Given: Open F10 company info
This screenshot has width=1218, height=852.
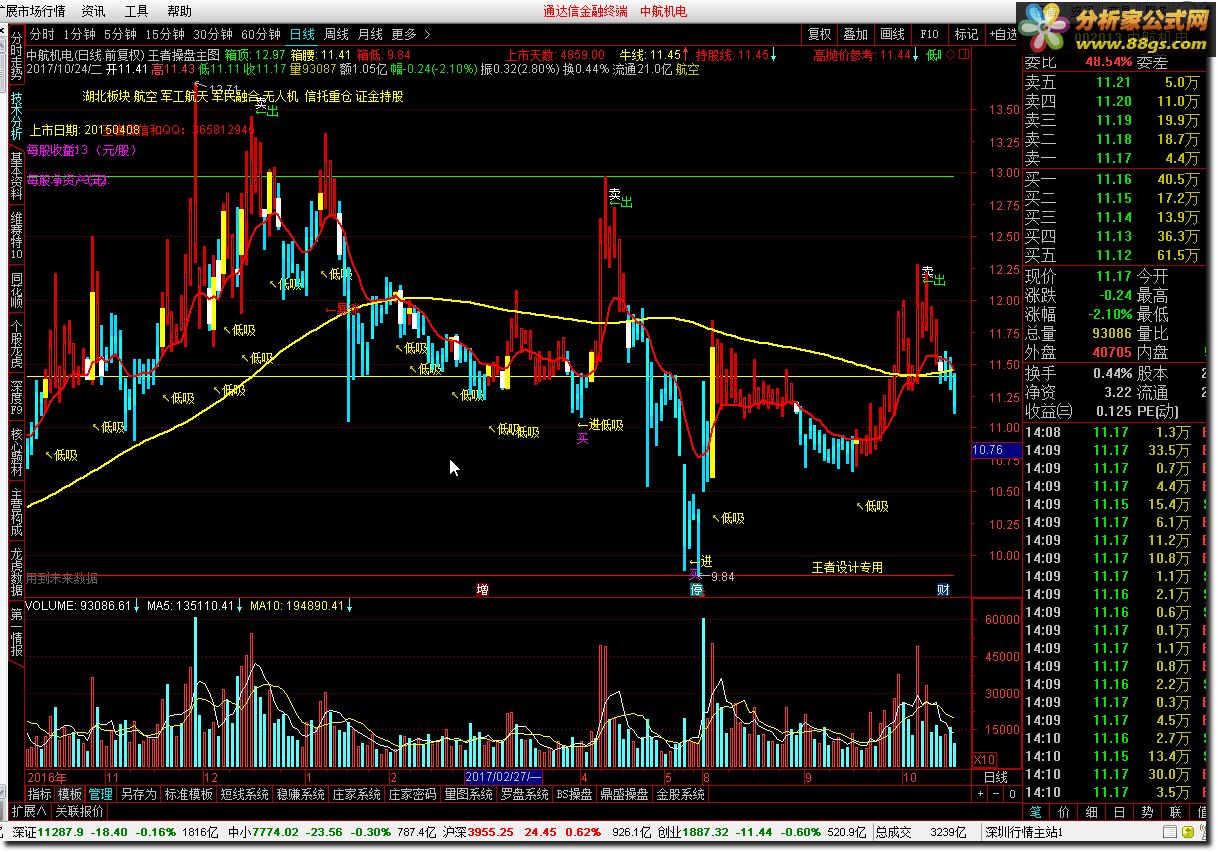Looking at the screenshot, I should coord(929,34).
